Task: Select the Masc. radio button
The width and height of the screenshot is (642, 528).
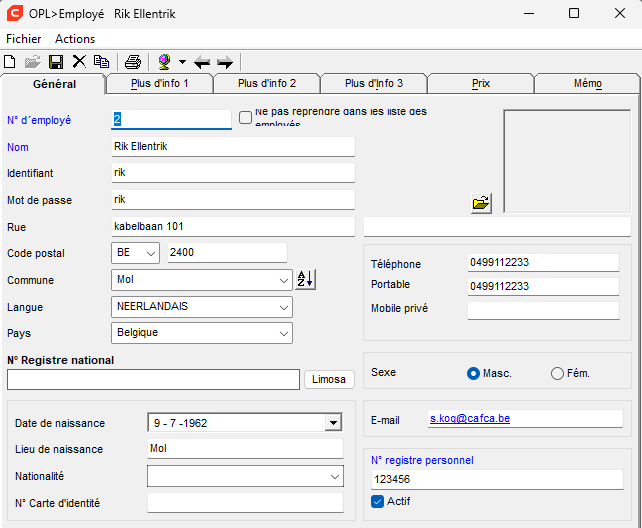Action: click(473, 373)
